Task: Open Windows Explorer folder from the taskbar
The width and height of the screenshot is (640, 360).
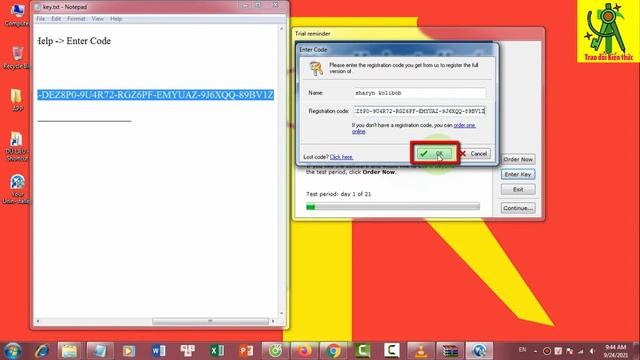Action: click(x=69, y=351)
